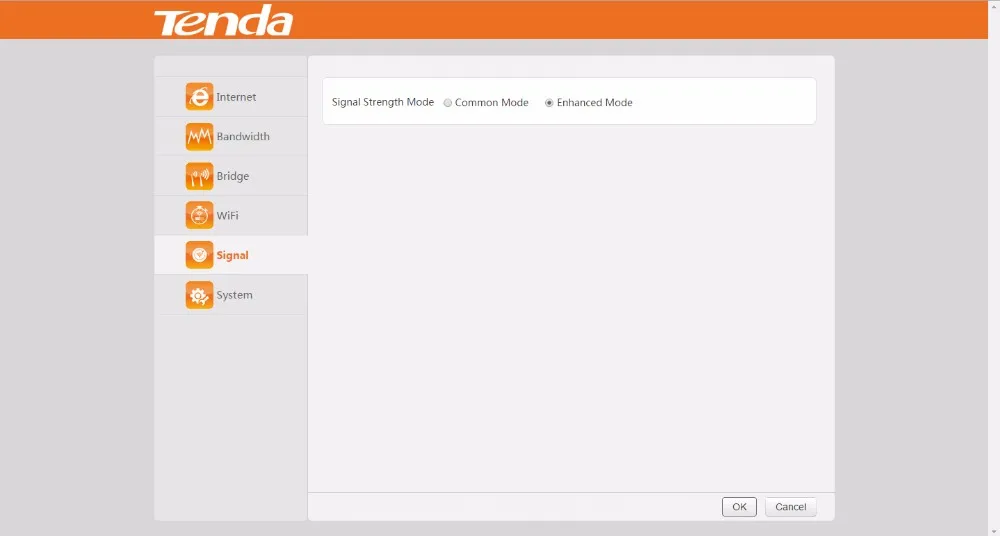Screen dimensions: 1000x536
Task: Click the page scrollbar down arrow
Action: 994,532
